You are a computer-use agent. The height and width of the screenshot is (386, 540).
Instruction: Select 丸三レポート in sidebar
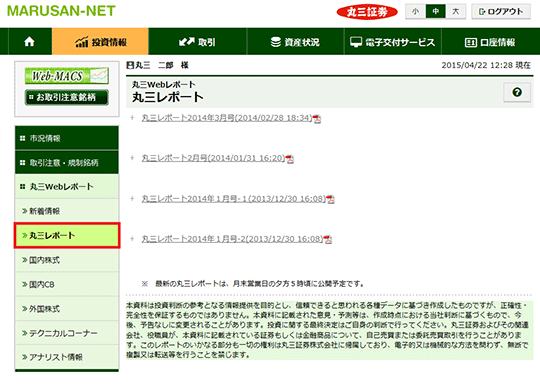point(67,235)
